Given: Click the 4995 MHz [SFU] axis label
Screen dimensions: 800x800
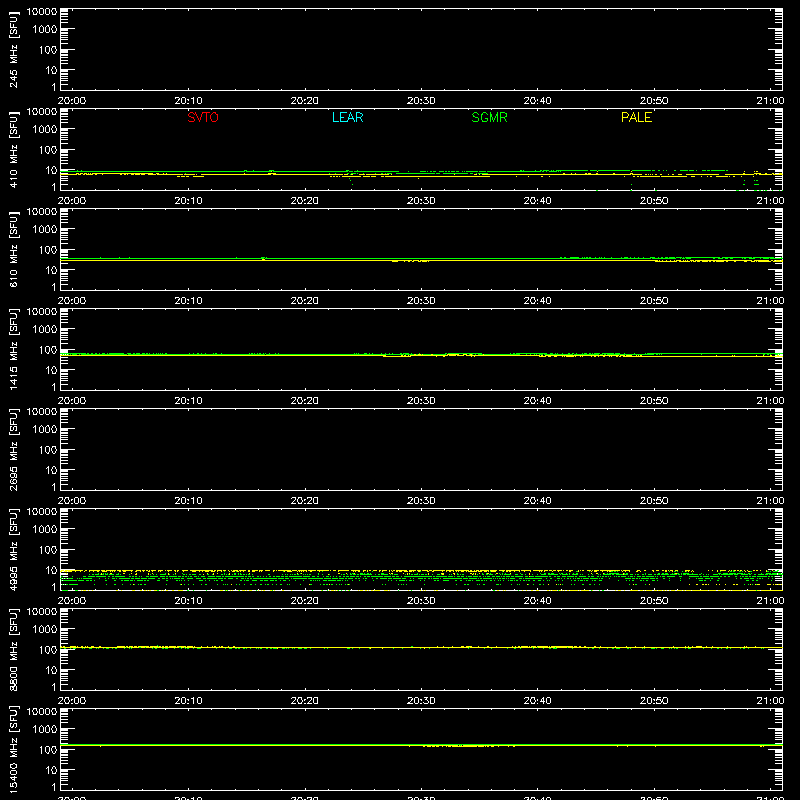Looking at the screenshot, I should (13, 549).
